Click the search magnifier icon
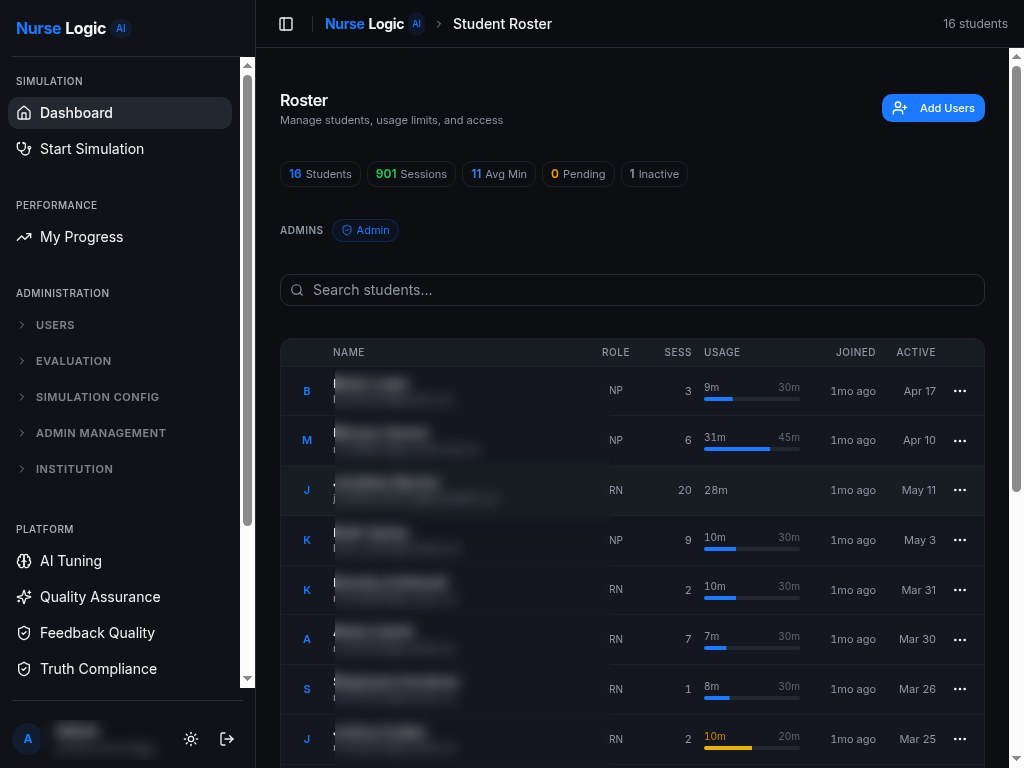Viewport: 1024px width, 768px height. (297, 290)
